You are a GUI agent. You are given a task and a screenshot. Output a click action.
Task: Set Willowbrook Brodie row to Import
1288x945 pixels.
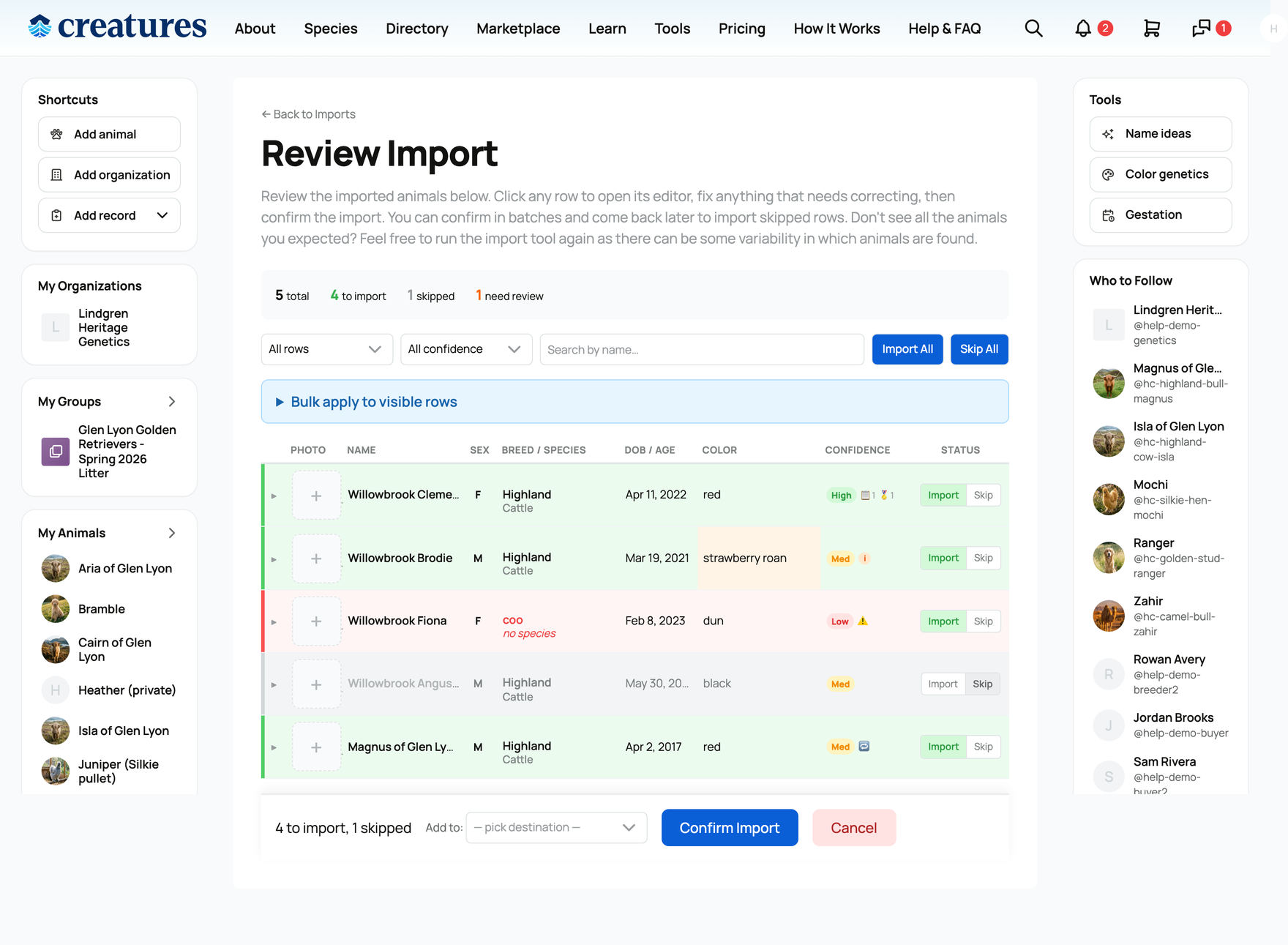pyautogui.click(x=943, y=559)
